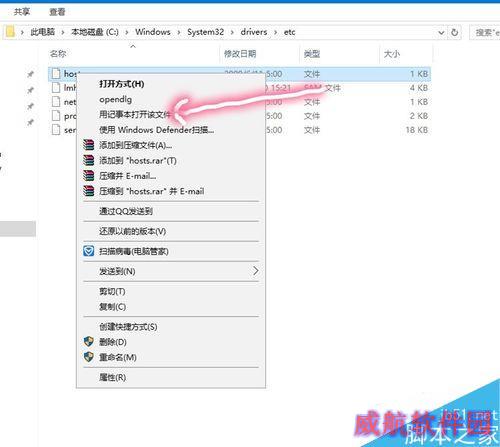Click WinRAR icon beside 添加到压缩文件(A)
500x447 pixels.
[x=88, y=145]
